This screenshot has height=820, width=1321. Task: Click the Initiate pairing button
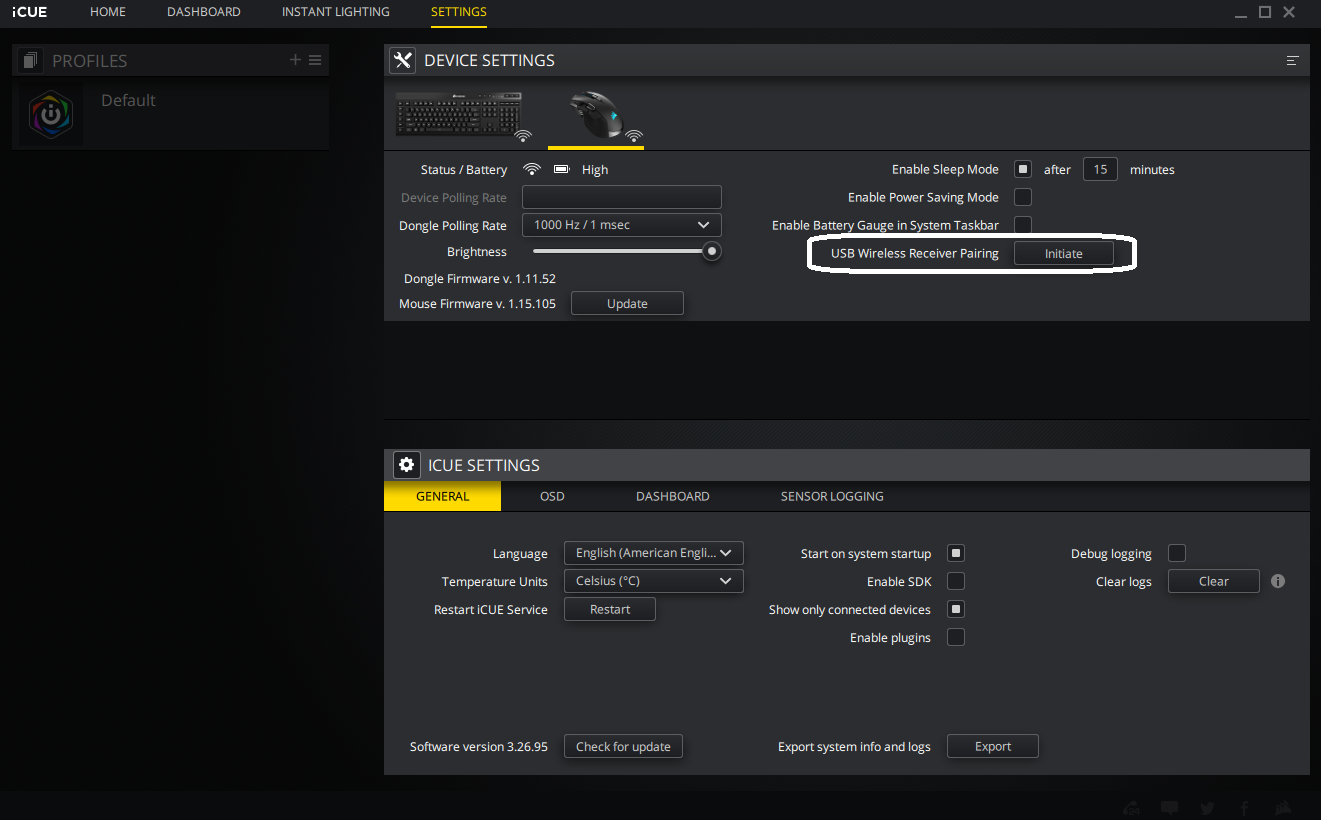coord(1064,254)
